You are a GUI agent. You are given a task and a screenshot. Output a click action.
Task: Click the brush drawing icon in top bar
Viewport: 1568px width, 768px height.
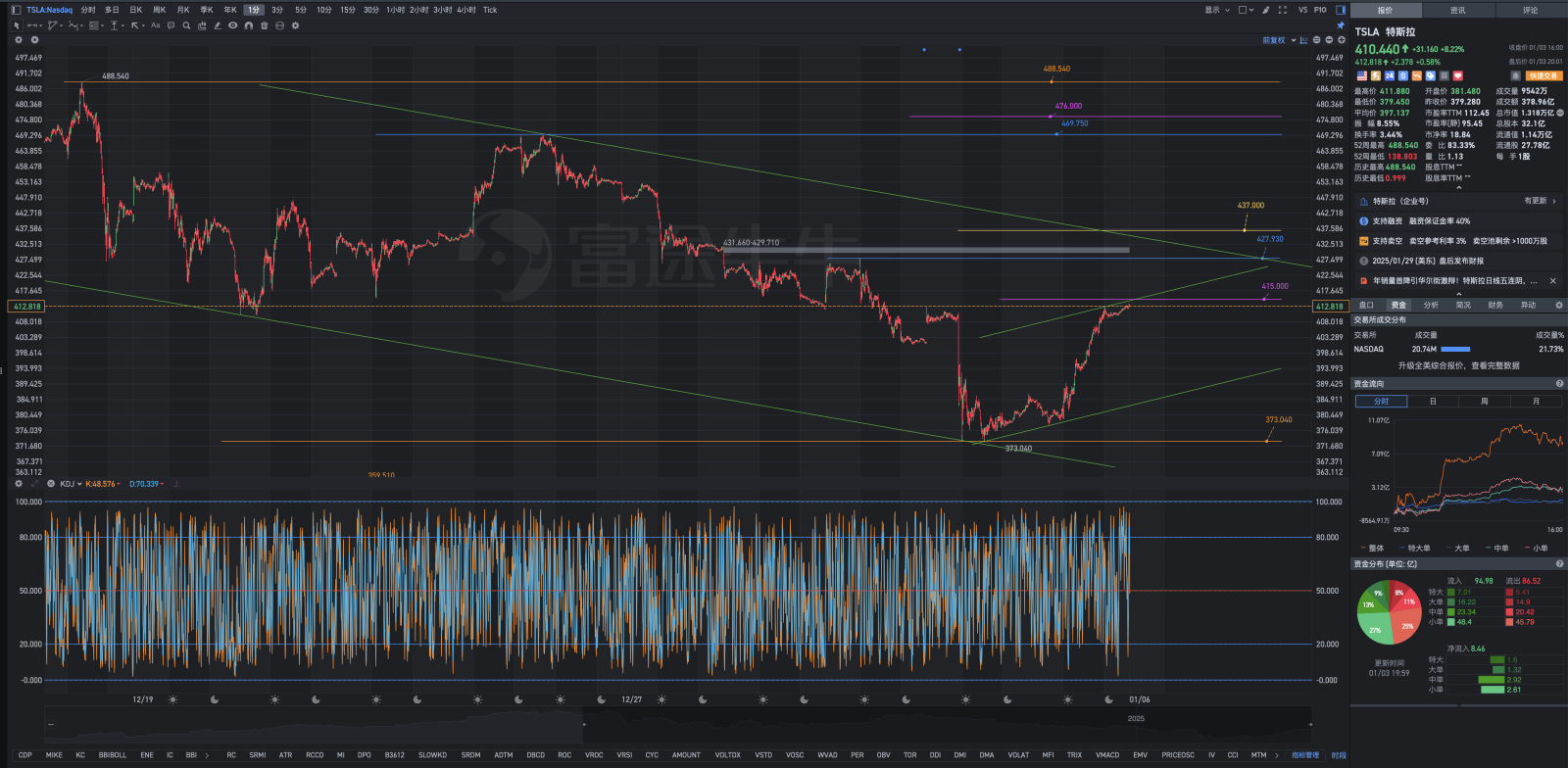(1265, 10)
